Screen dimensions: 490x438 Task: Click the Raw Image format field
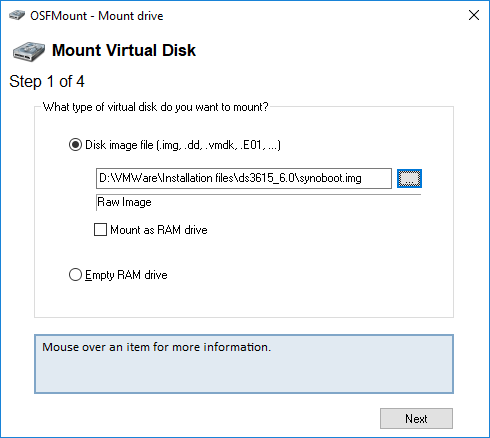point(258,202)
